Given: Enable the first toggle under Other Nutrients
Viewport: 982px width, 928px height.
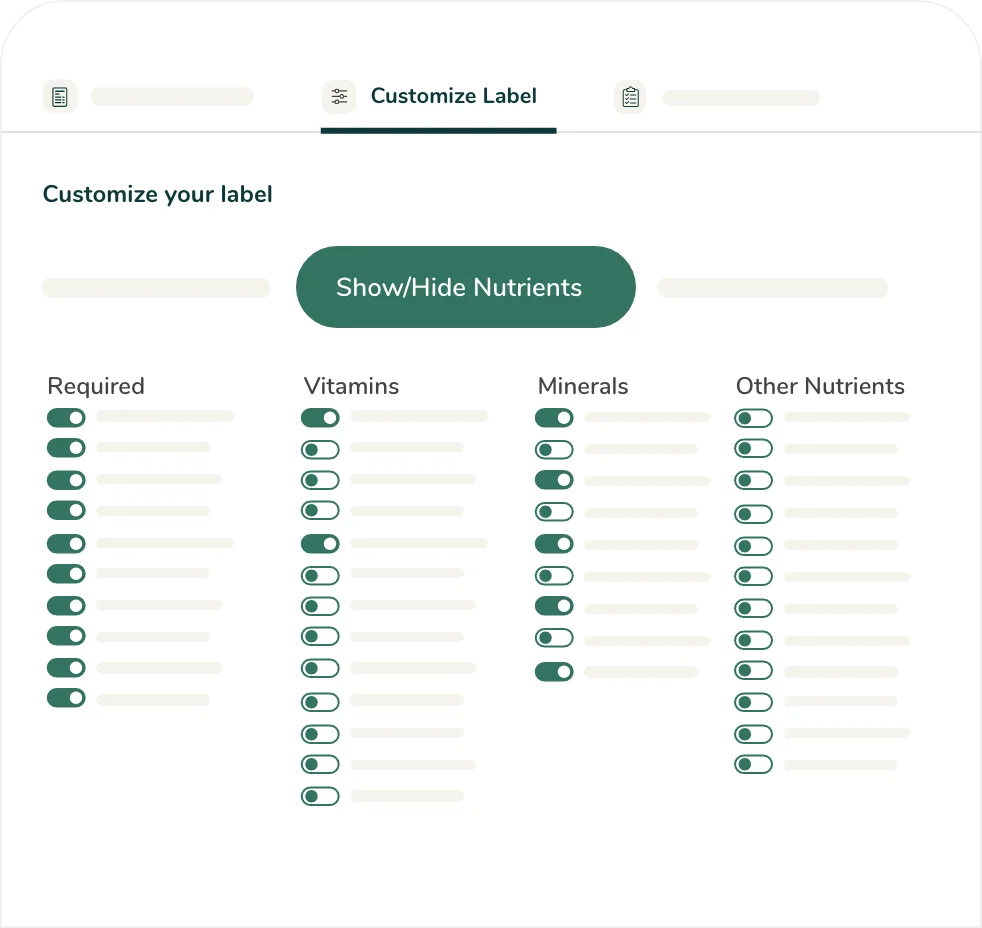Looking at the screenshot, I should (x=753, y=418).
